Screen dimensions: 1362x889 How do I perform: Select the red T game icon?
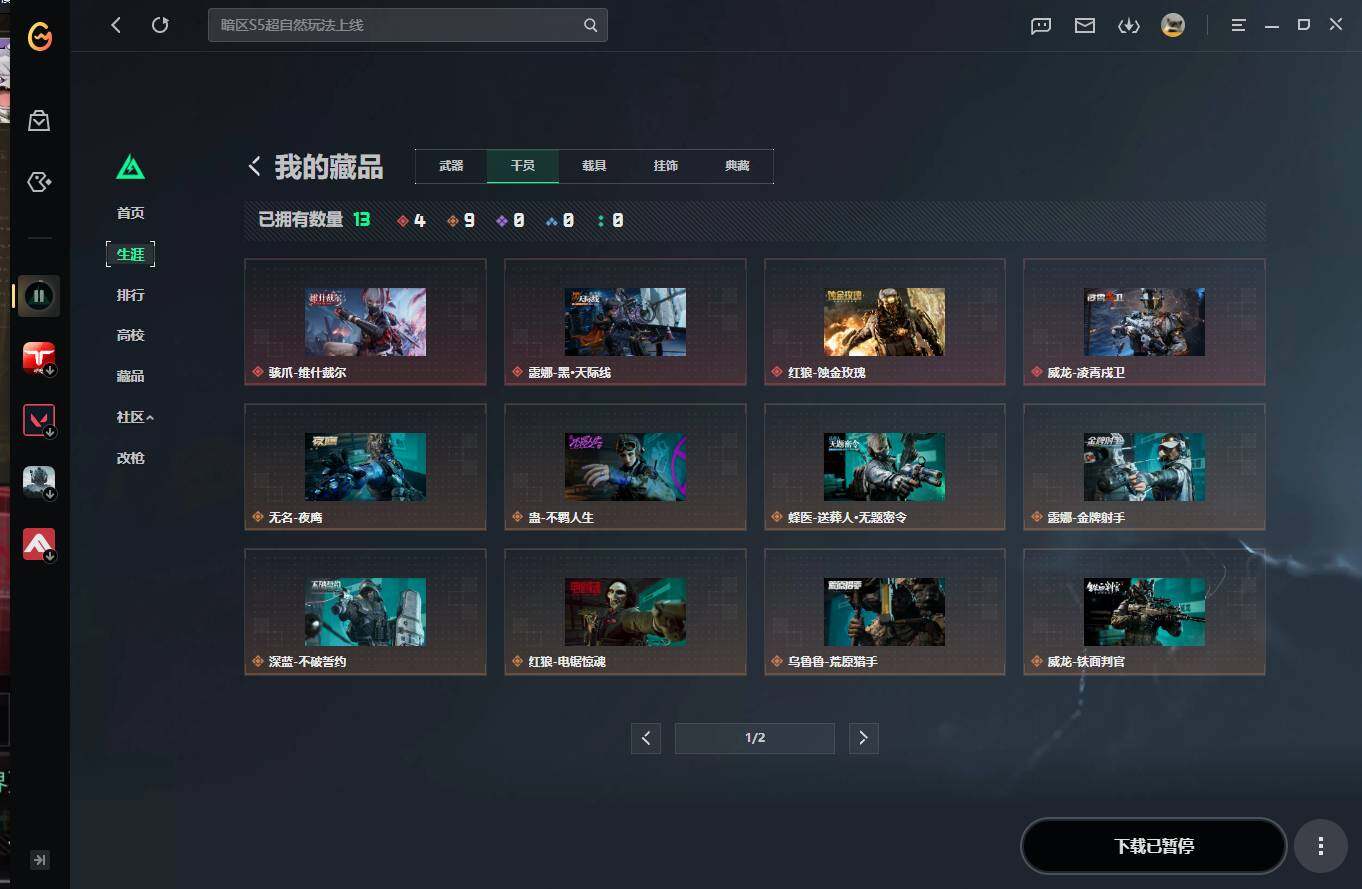pos(39,358)
